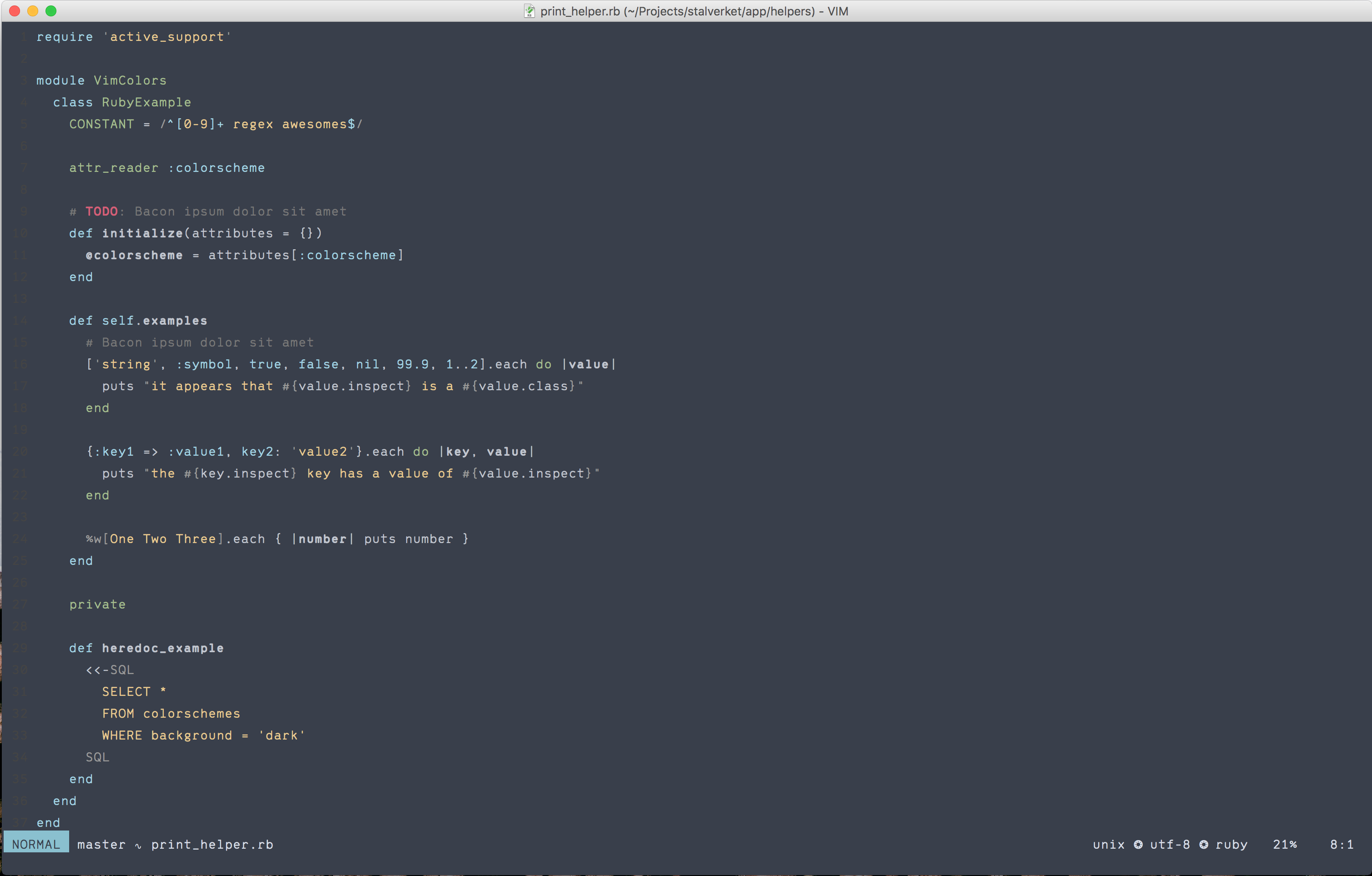The width and height of the screenshot is (1372, 876).
Task: Click the private keyword line
Action: point(97,604)
